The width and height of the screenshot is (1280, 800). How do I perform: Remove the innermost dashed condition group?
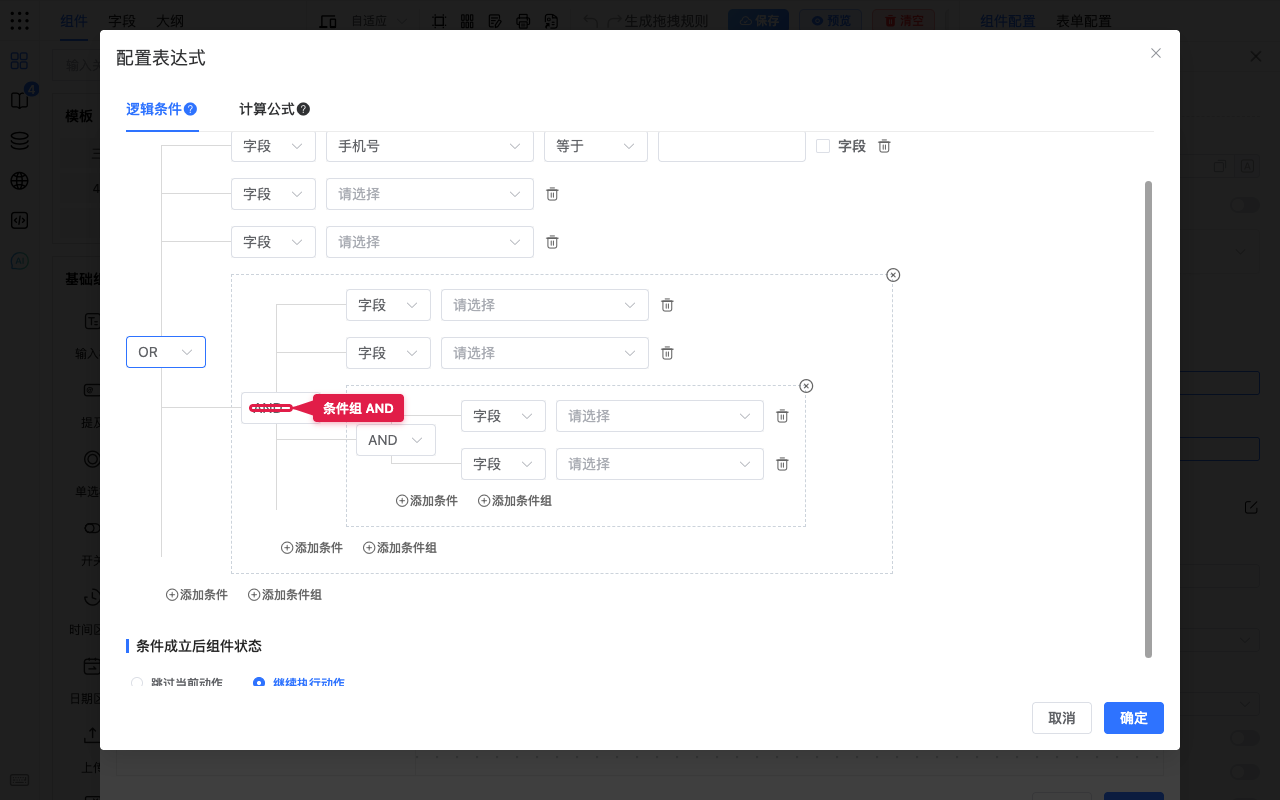coord(806,386)
